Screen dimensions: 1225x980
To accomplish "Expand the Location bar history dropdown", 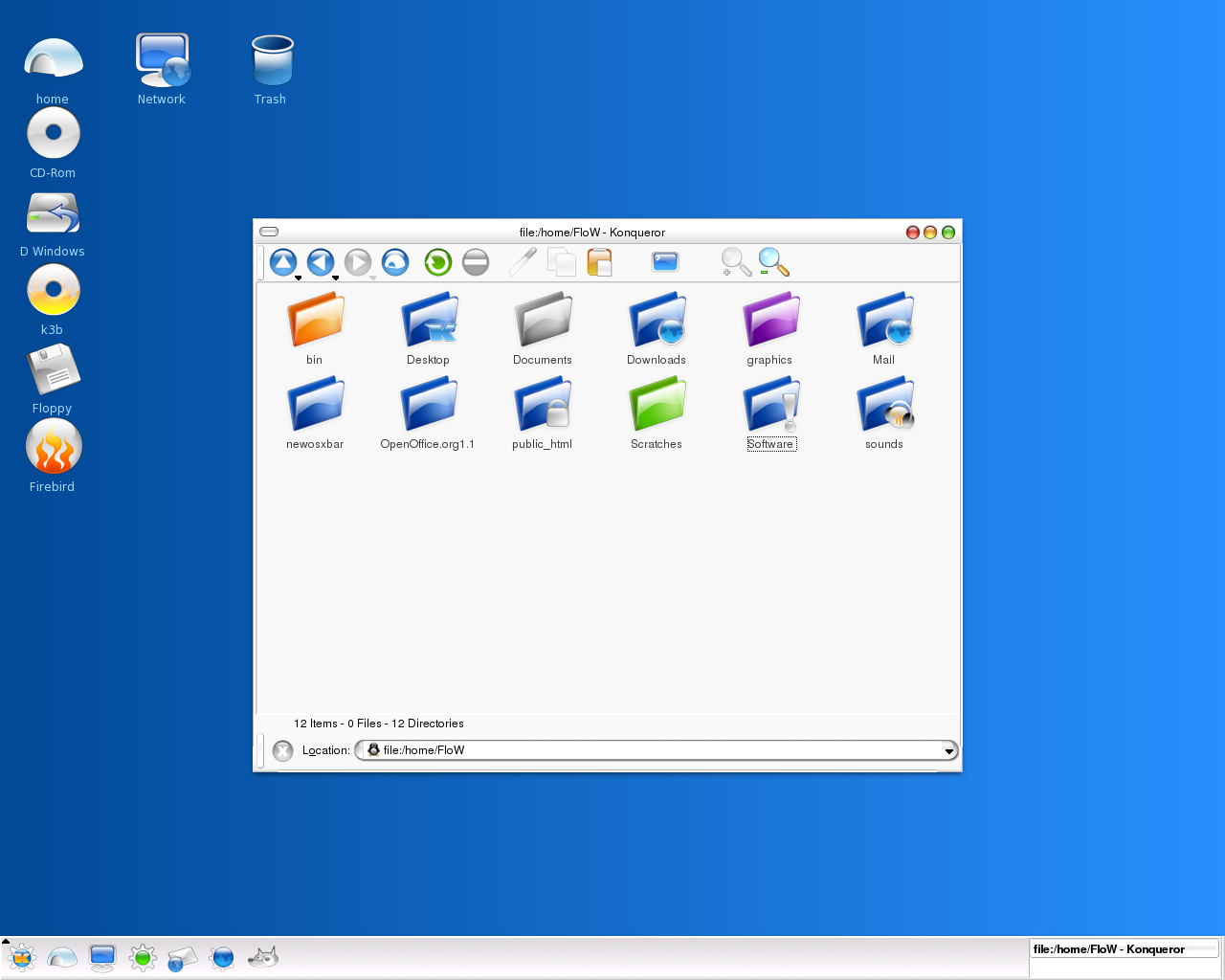I will (949, 750).
